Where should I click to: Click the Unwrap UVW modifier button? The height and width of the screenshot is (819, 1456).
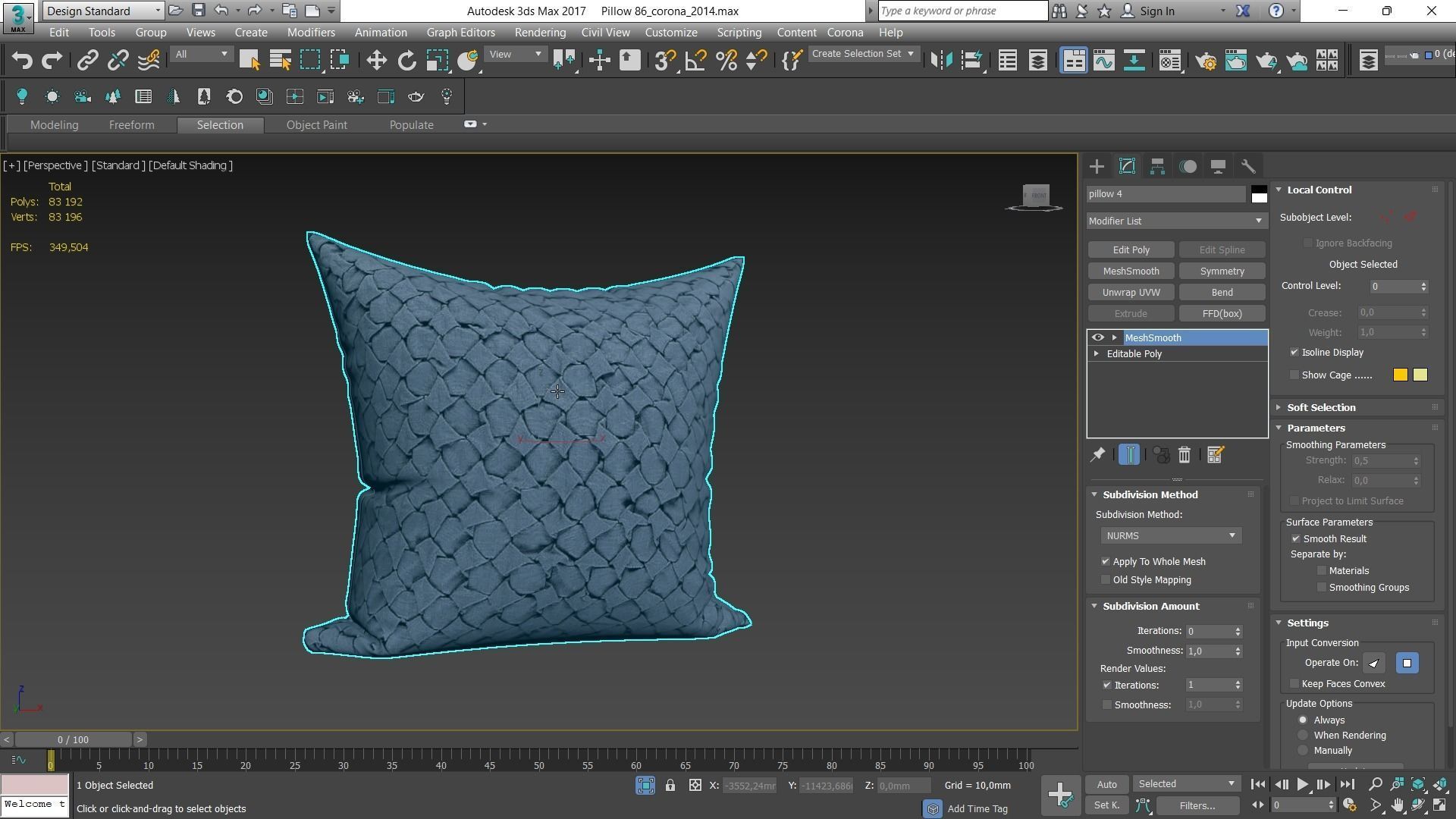pos(1131,293)
